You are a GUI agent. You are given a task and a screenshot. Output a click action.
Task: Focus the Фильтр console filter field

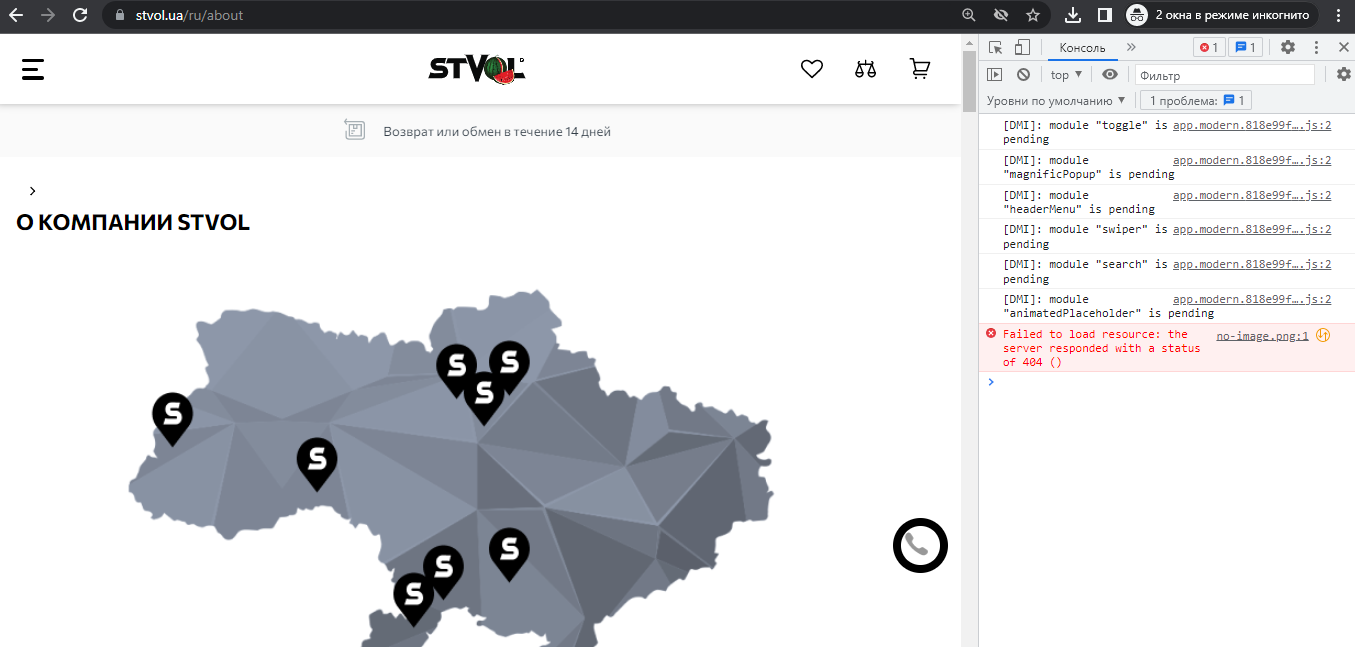click(x=1225, y=75)
